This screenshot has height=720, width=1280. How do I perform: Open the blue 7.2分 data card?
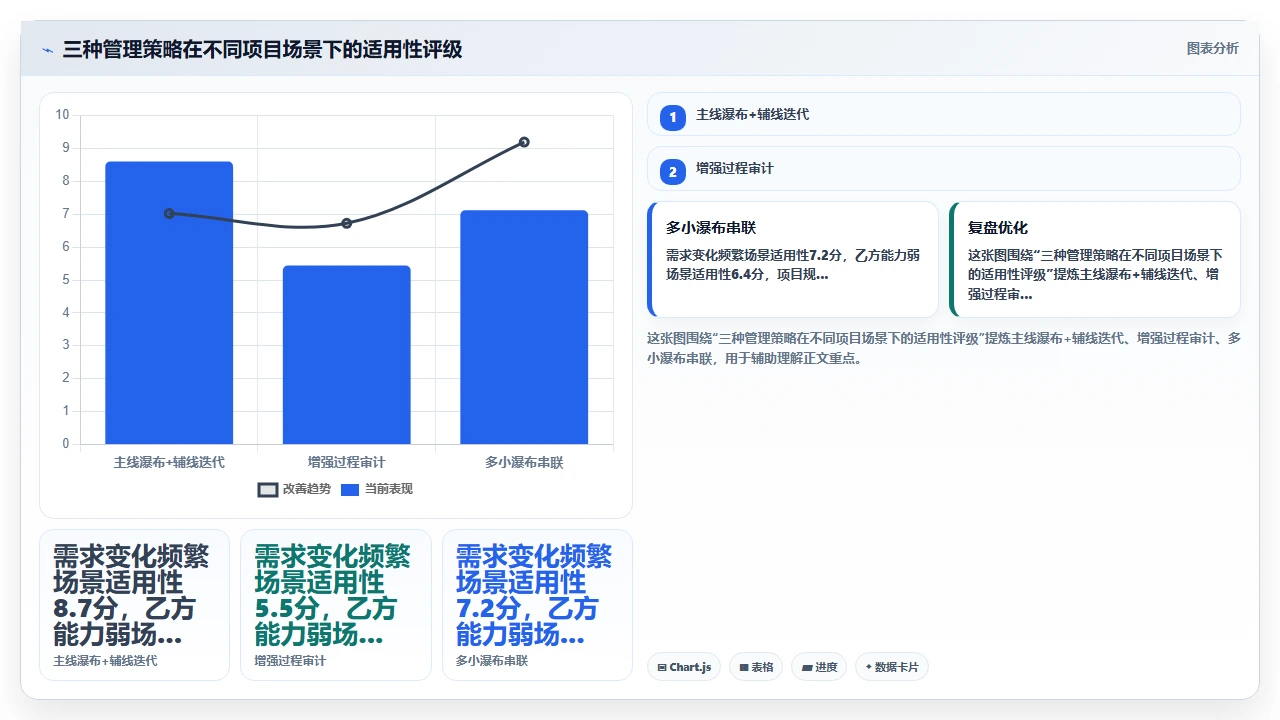(537, 605)
